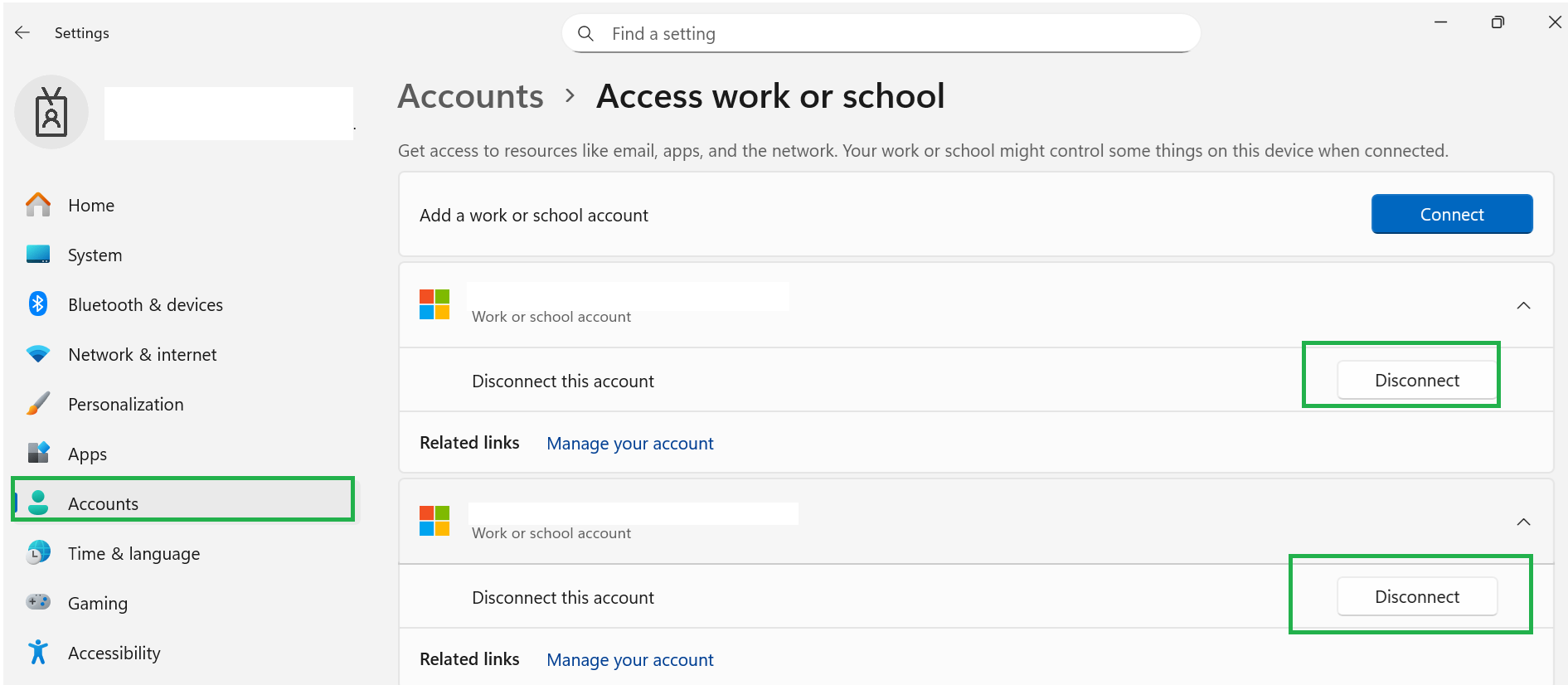Viewport: 1568px width, 685px height.
Task: Collapse the first work or school account
Action: click(x=1523, y=305)
